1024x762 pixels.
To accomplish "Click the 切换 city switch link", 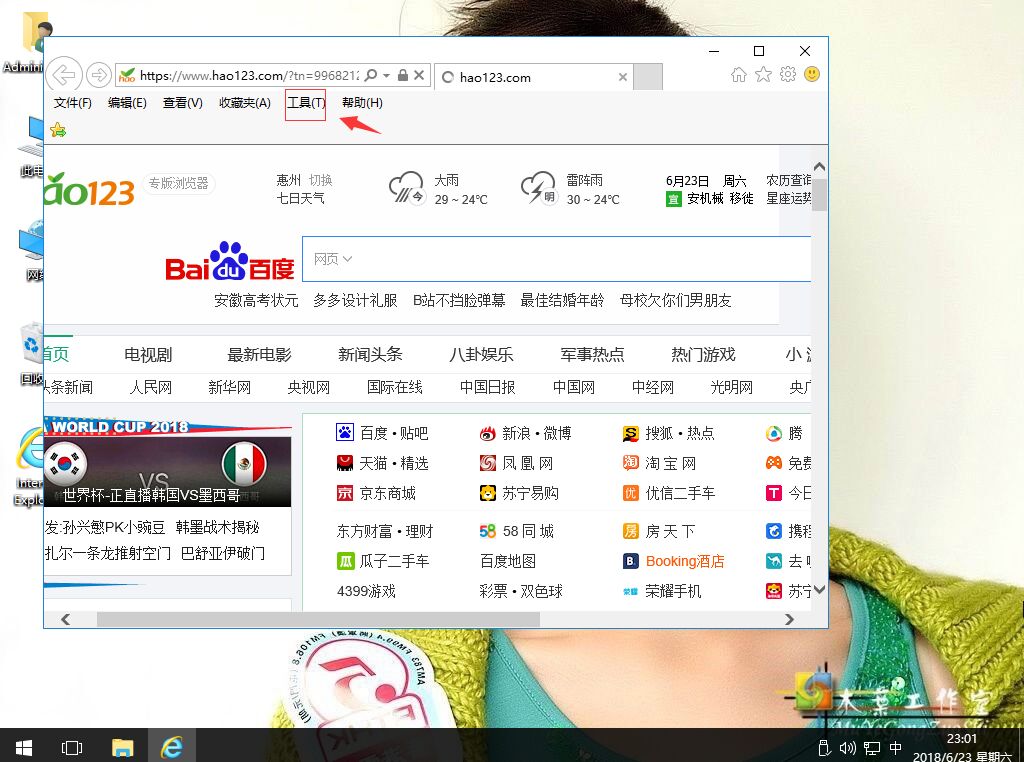I will (x=321, y=180).
